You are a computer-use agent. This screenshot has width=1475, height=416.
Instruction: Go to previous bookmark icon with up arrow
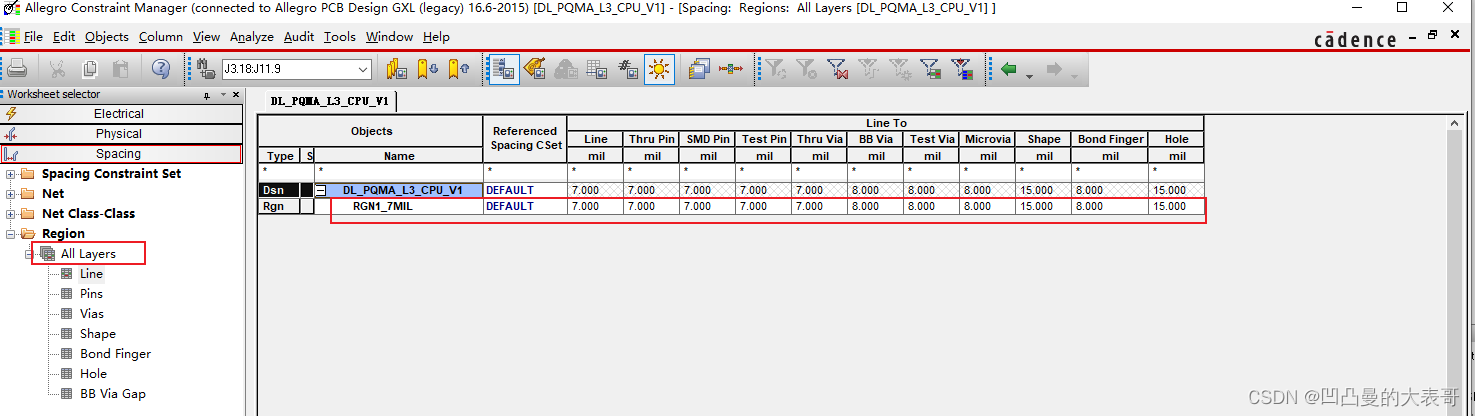coord(459,69)
